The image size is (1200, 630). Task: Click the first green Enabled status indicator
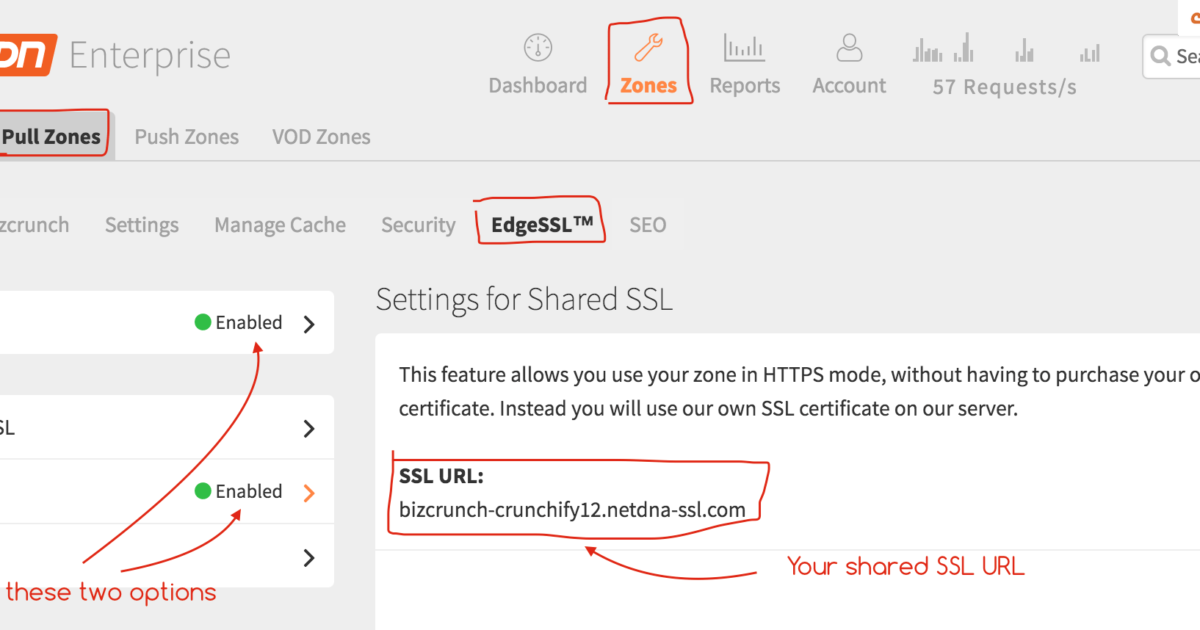(x=239, y=322)
